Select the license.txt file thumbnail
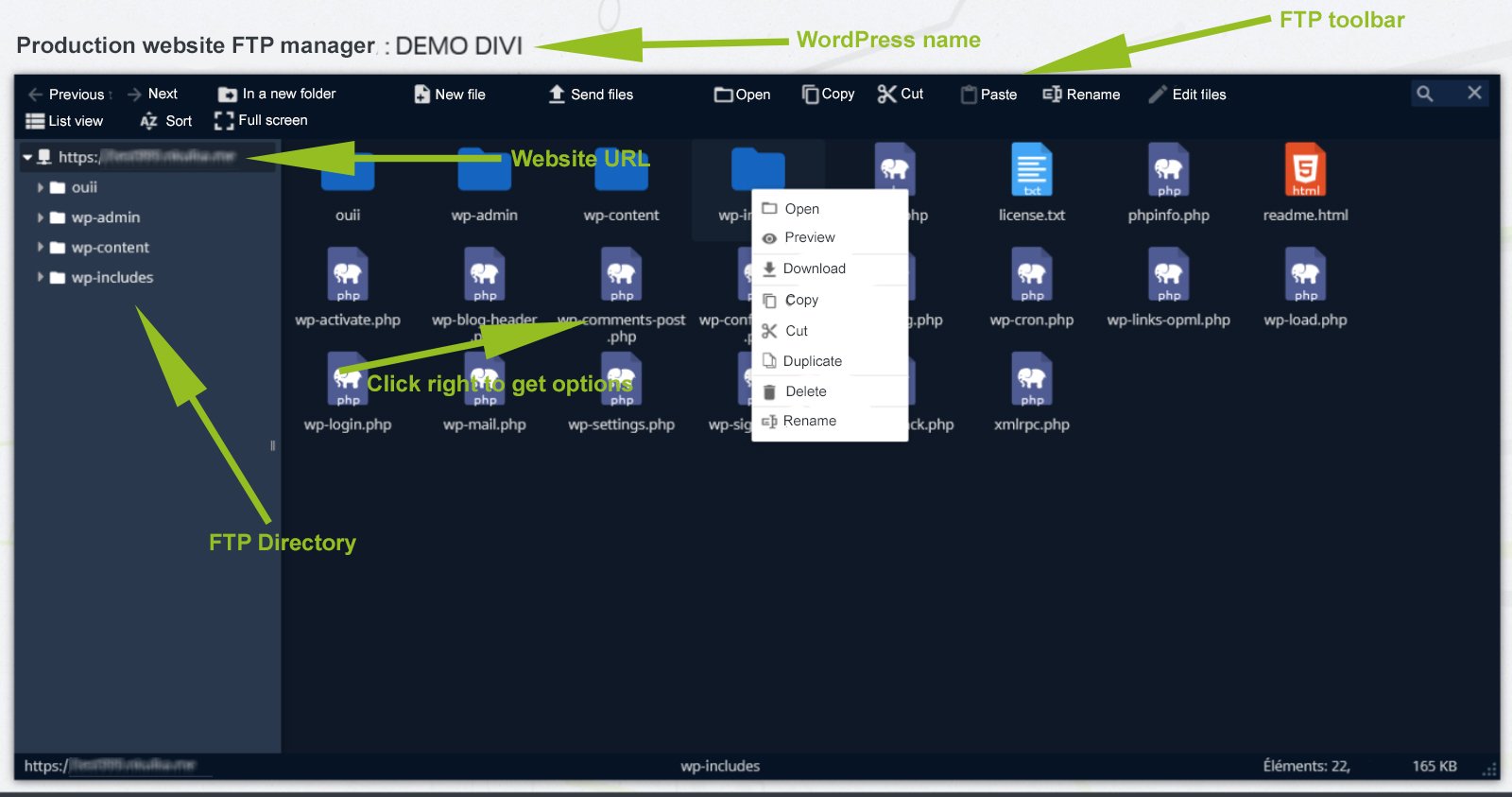 (1031, 170)
